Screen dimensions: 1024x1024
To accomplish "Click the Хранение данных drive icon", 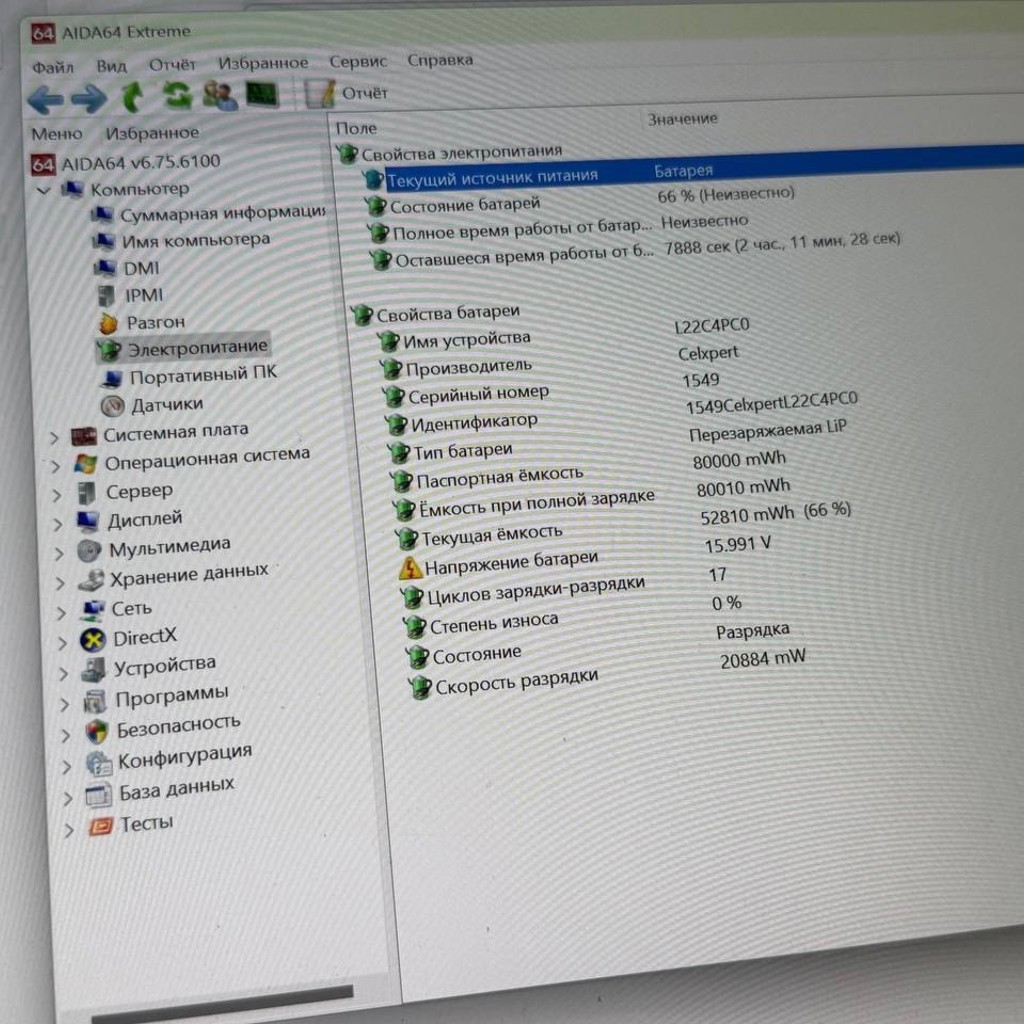I will pos(91,580).
